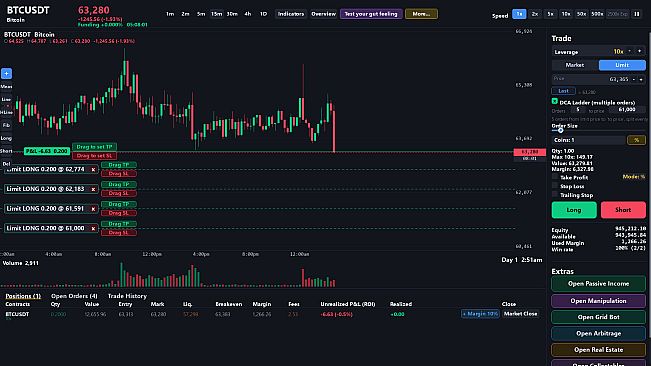Switch order type to Limit
The height and width of the screenshot is (366, 651).
[x=622, y=65]
